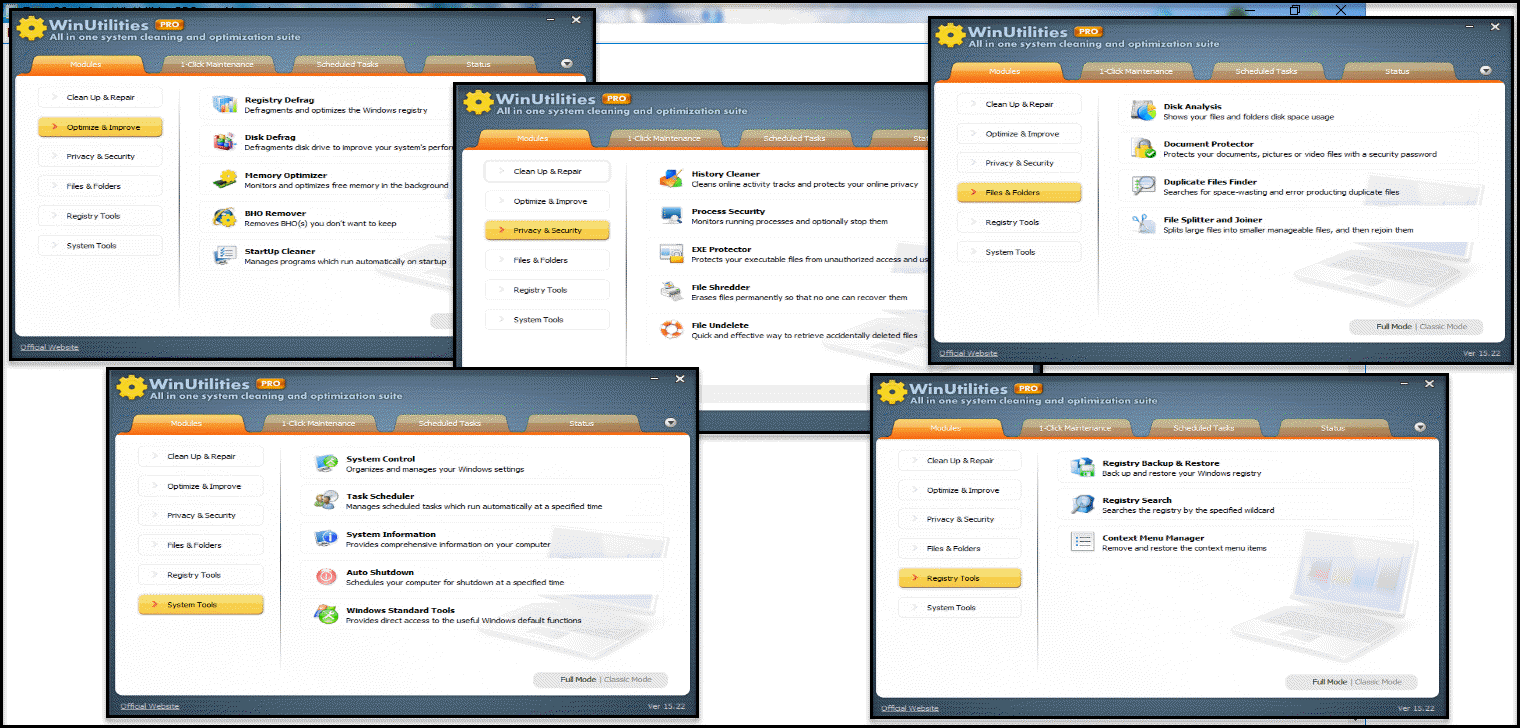This screenshot has width=1520, height=728.
Task: Open the System Control icon
Action: [326, 464]
